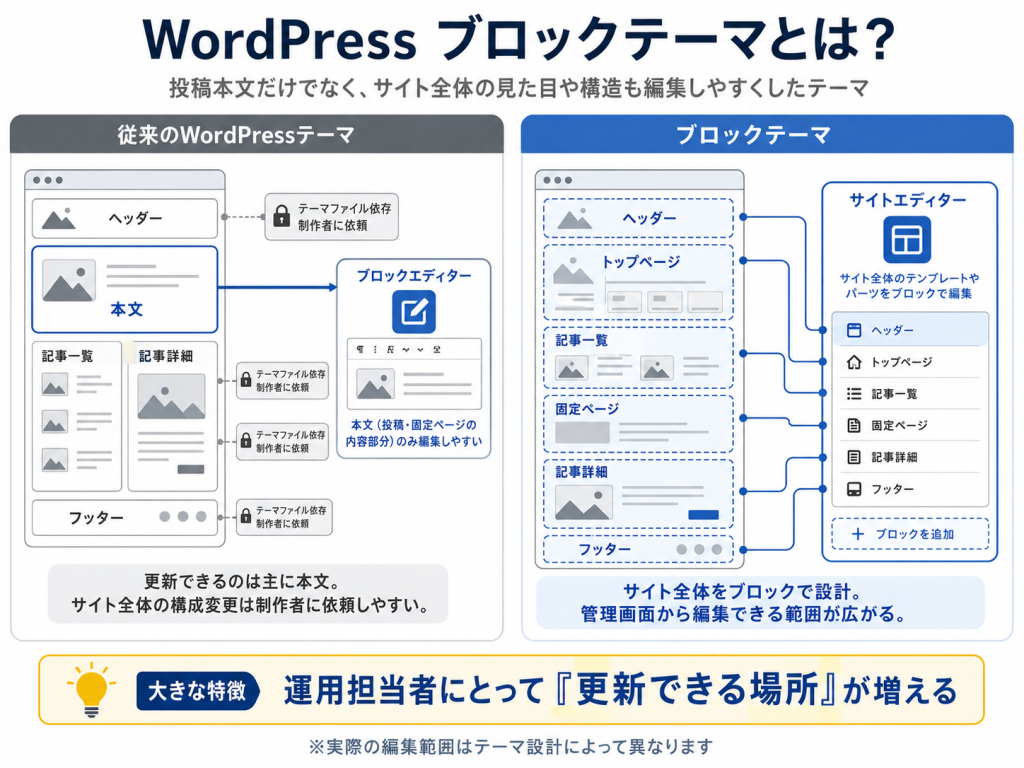Click the blue layout icon under サイトエディター

[x=907, y=240]
